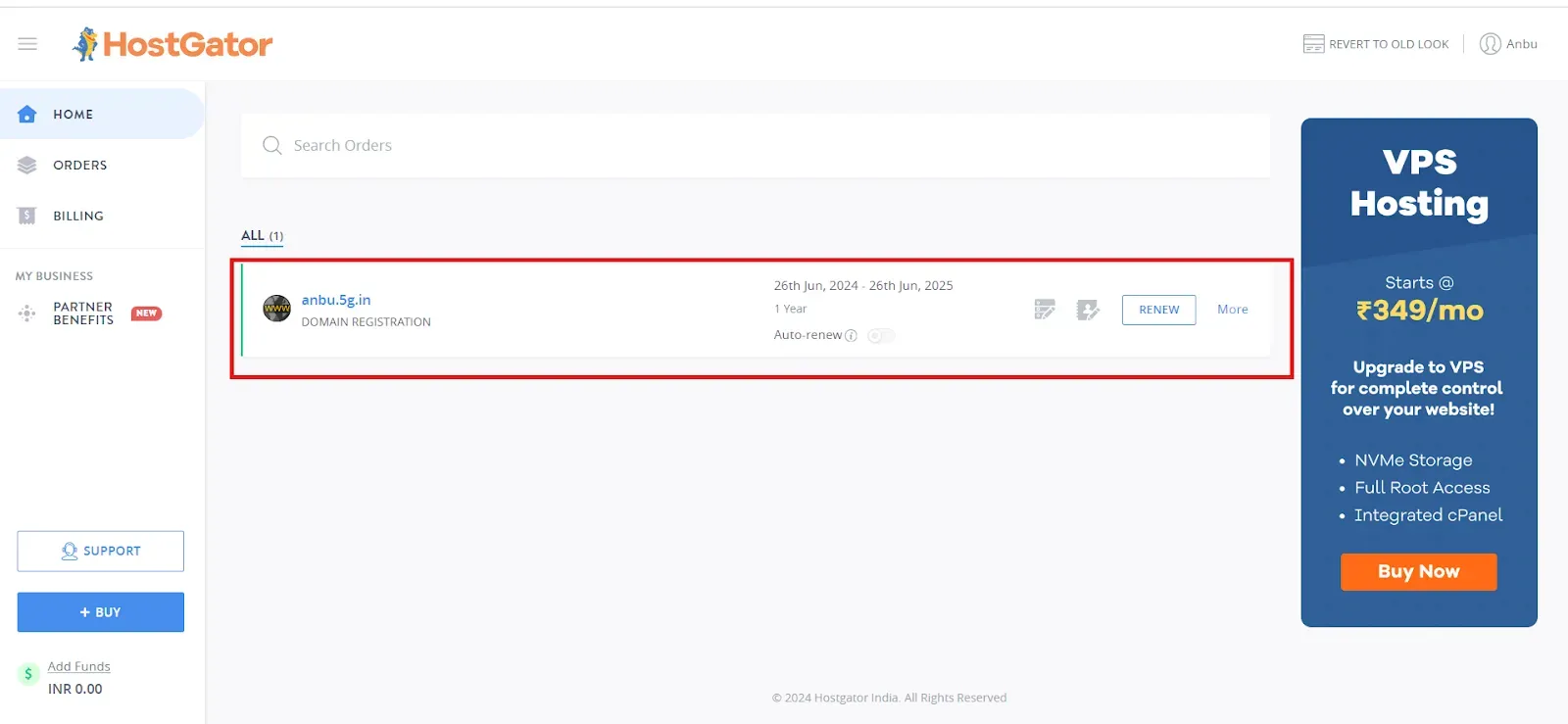The width and height of the screenshot is (1568, 724).
Task: Click the dollar icon beside Add Funds
Action: click(x=28, y=674)
